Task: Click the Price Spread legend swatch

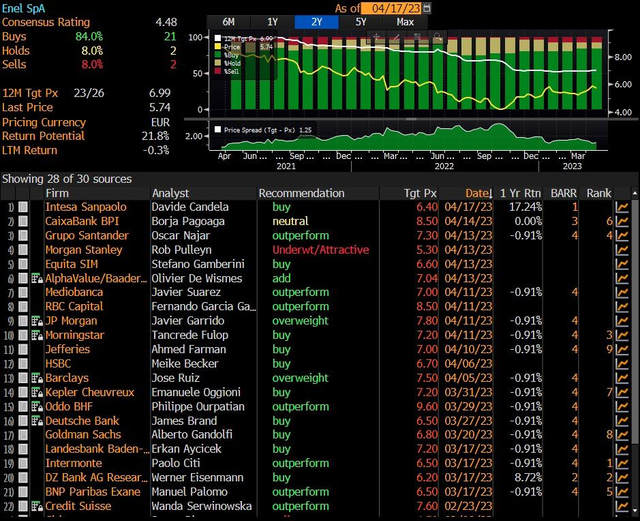Action: coord(218,130)
